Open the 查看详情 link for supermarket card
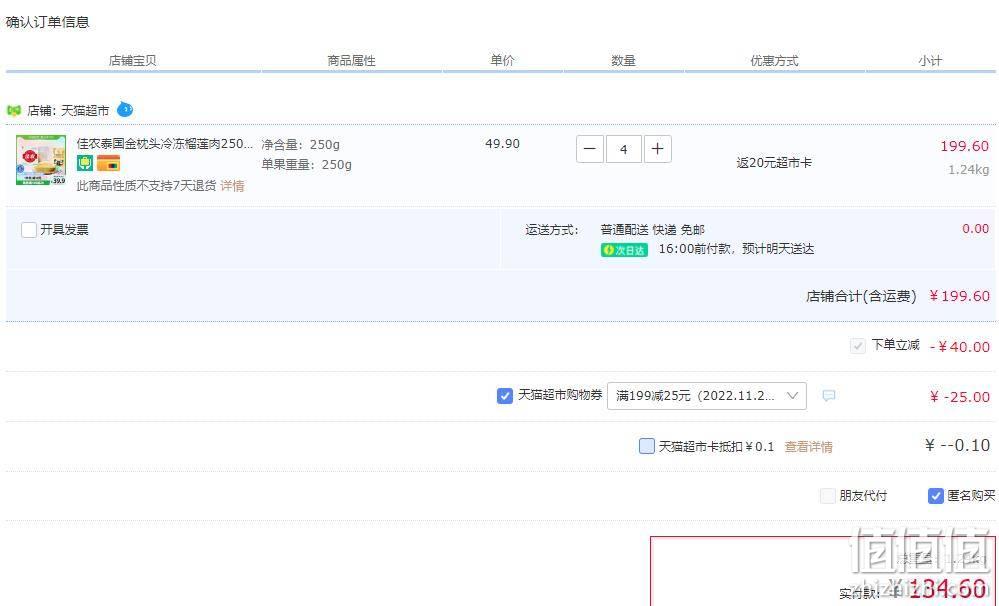Image resolution: width=999 pixels, height=606 pixels. (x=809, y=447)
